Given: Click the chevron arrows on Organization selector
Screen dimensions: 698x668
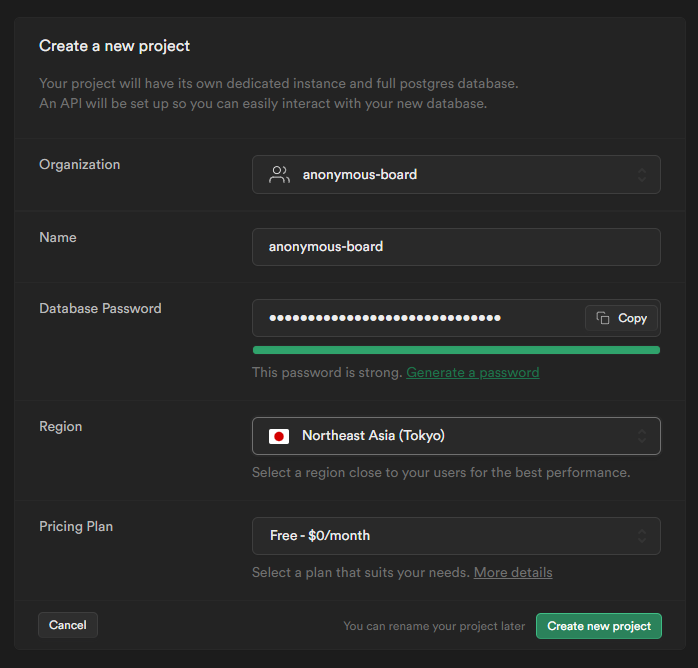Looking at the screenshot, I should [x=642, y=175].
